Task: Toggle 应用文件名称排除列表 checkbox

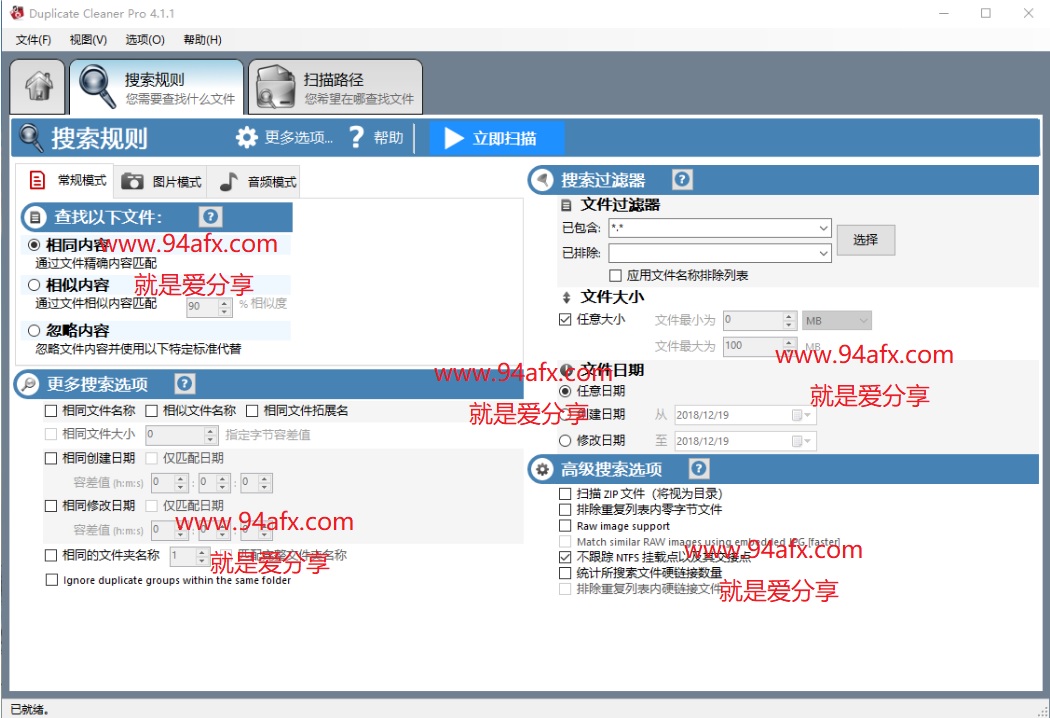Action: click(x=615, y=275)
